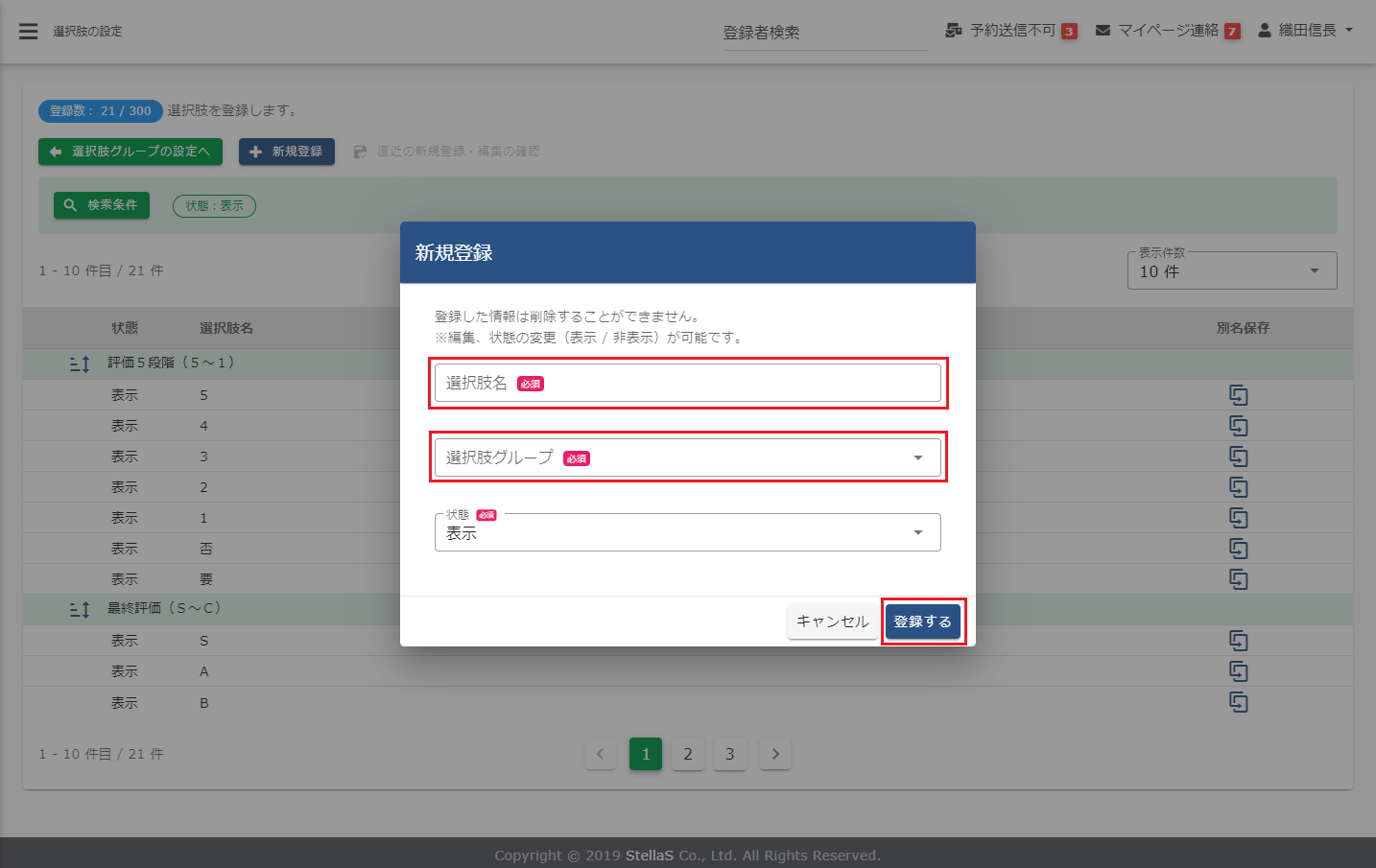
Task: Click the copy icon for row S
Action: click(x=1239, y=641)
